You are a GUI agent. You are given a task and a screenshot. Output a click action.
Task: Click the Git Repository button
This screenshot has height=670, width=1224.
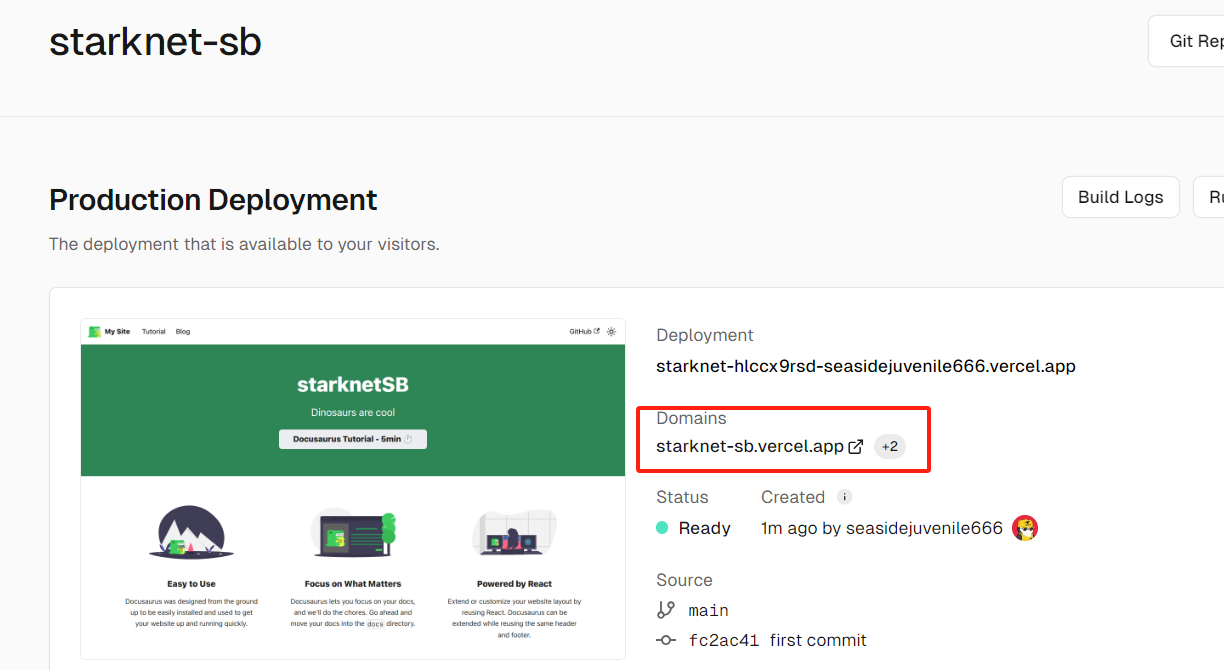tap(1187, 41)
